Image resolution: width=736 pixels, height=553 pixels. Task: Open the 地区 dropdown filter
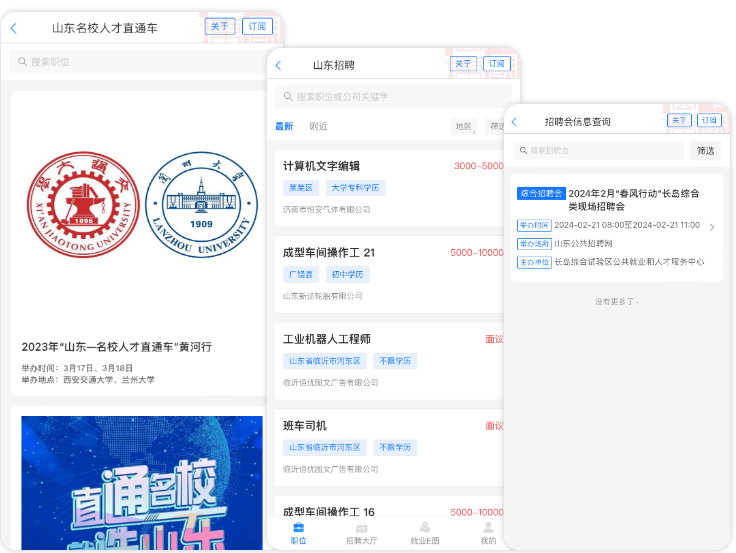pos(464,126)
